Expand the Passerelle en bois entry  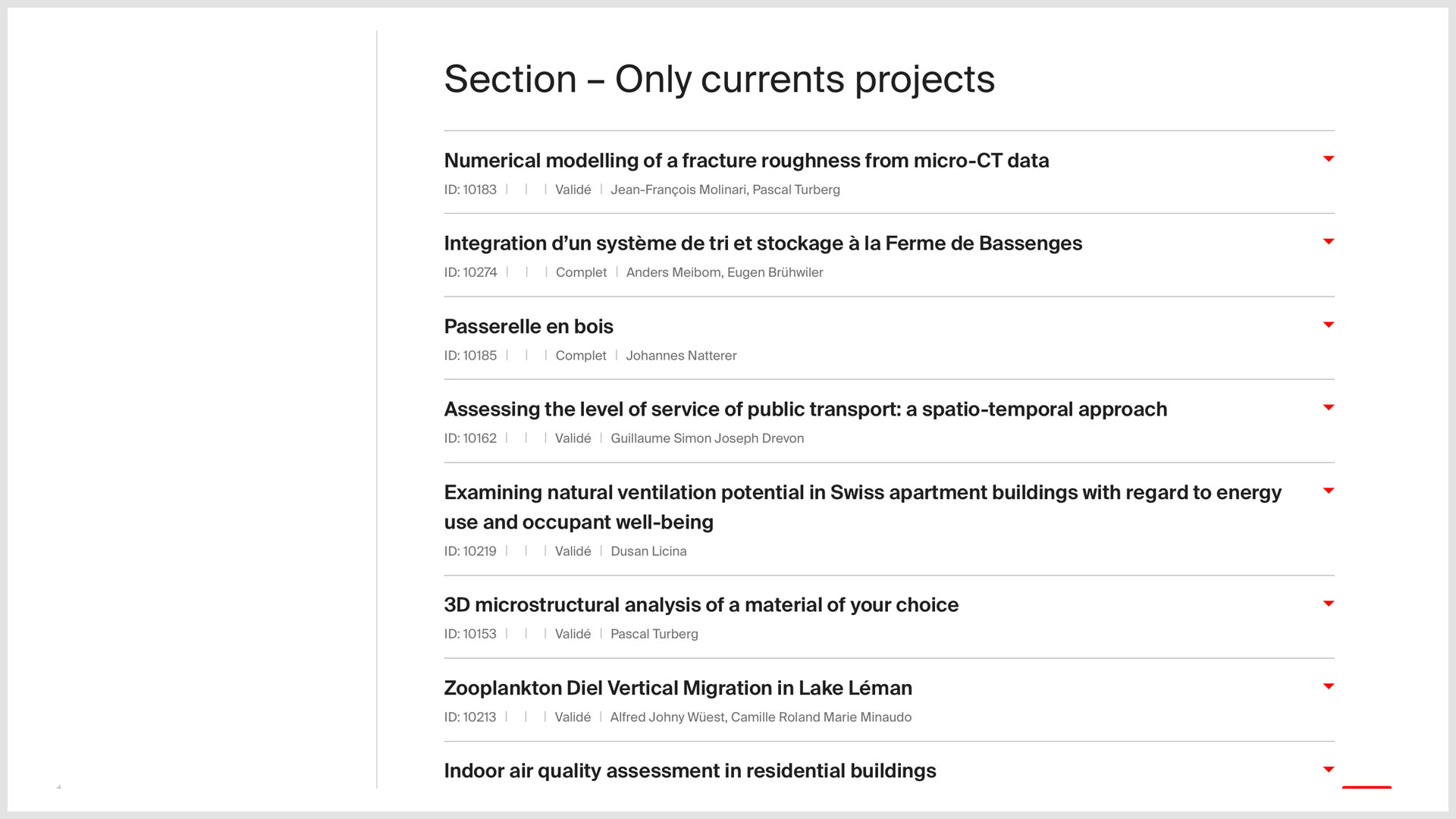[x=1329, y=325]
